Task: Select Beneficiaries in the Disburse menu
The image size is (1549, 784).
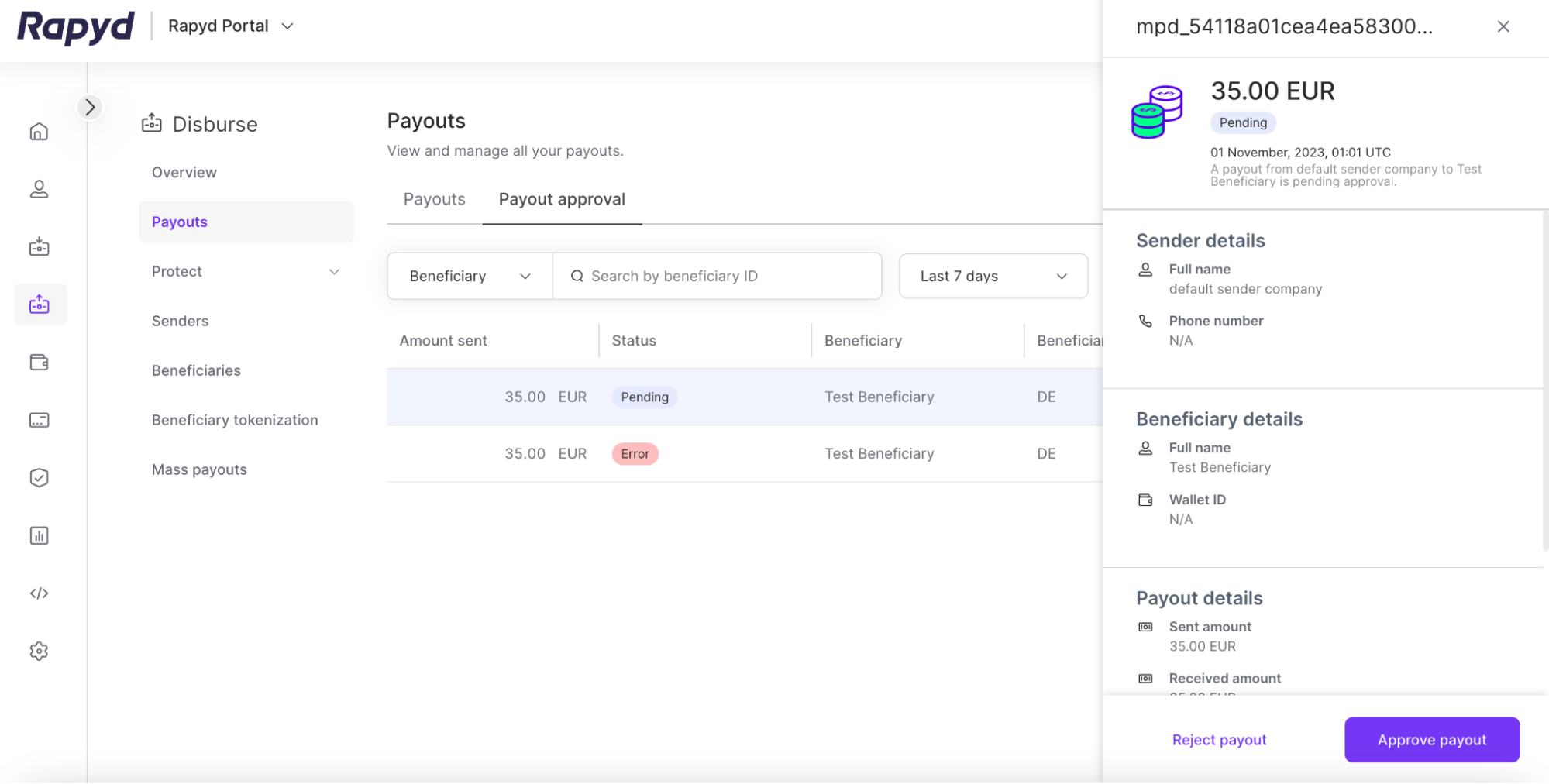Action: point(196,370)
